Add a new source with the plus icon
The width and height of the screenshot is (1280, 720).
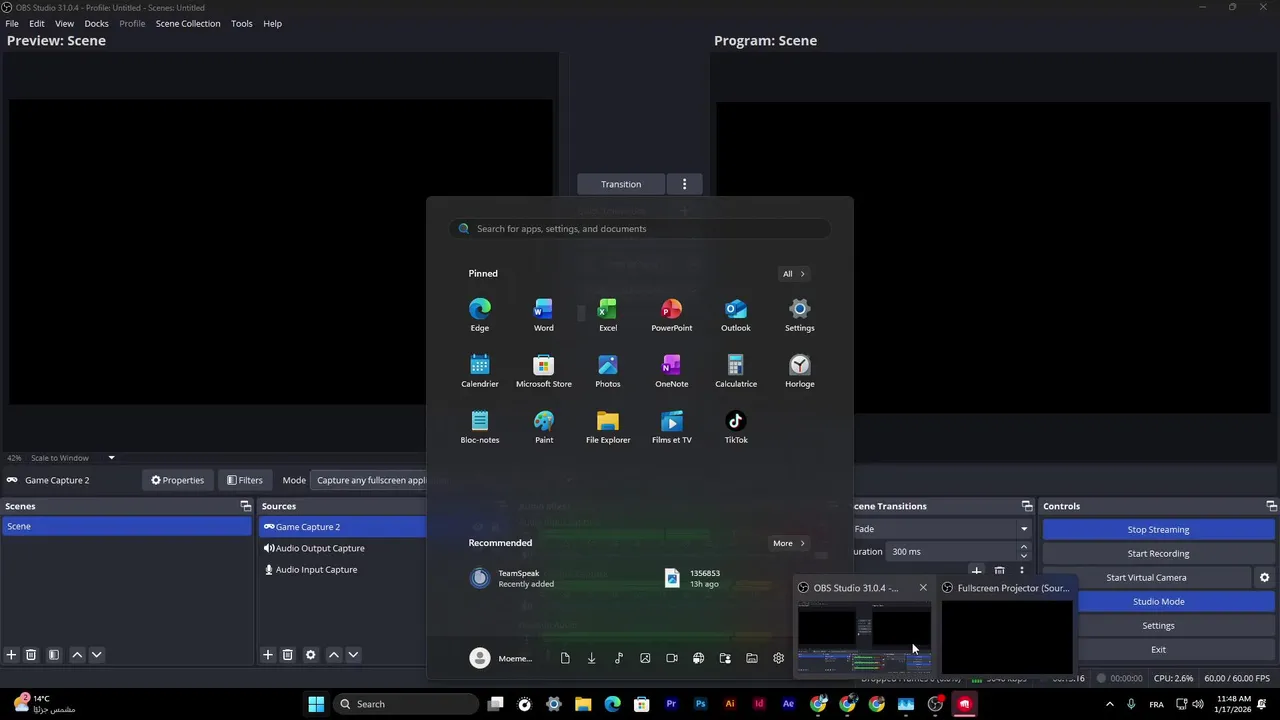[x=268, y=655]
